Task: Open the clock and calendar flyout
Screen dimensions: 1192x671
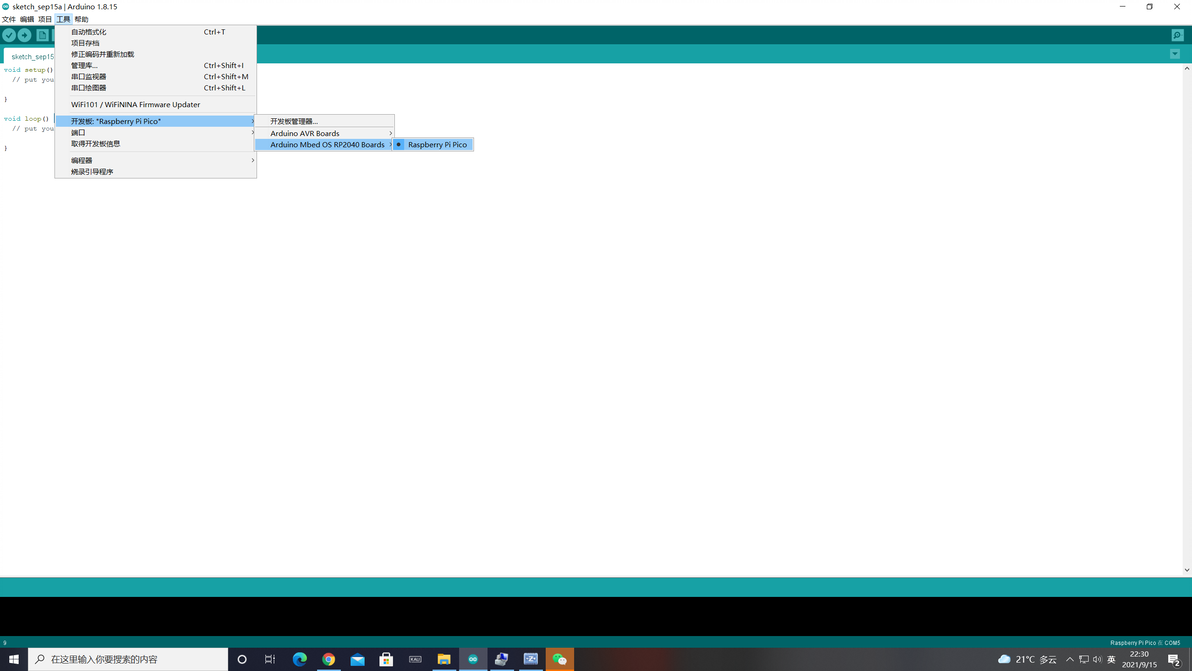Action: tap(1139, 659)
